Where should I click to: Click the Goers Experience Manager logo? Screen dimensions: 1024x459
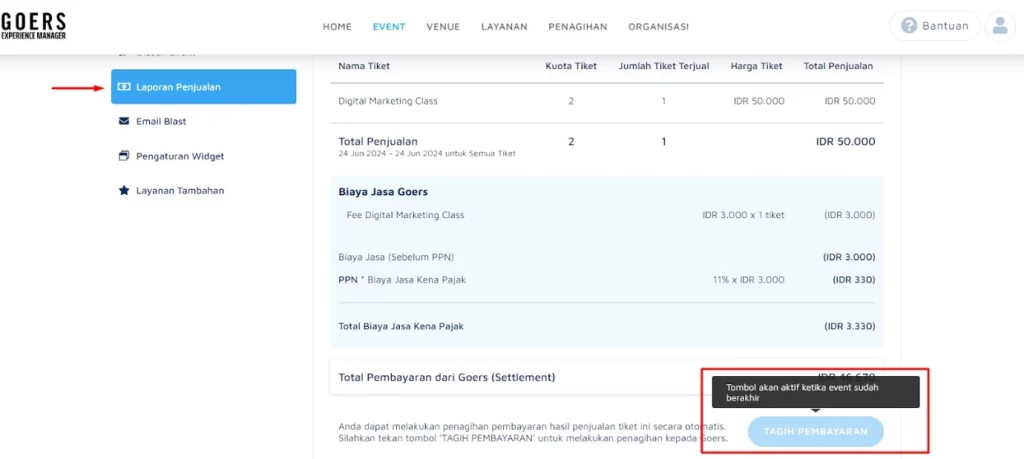coord(33,26)
